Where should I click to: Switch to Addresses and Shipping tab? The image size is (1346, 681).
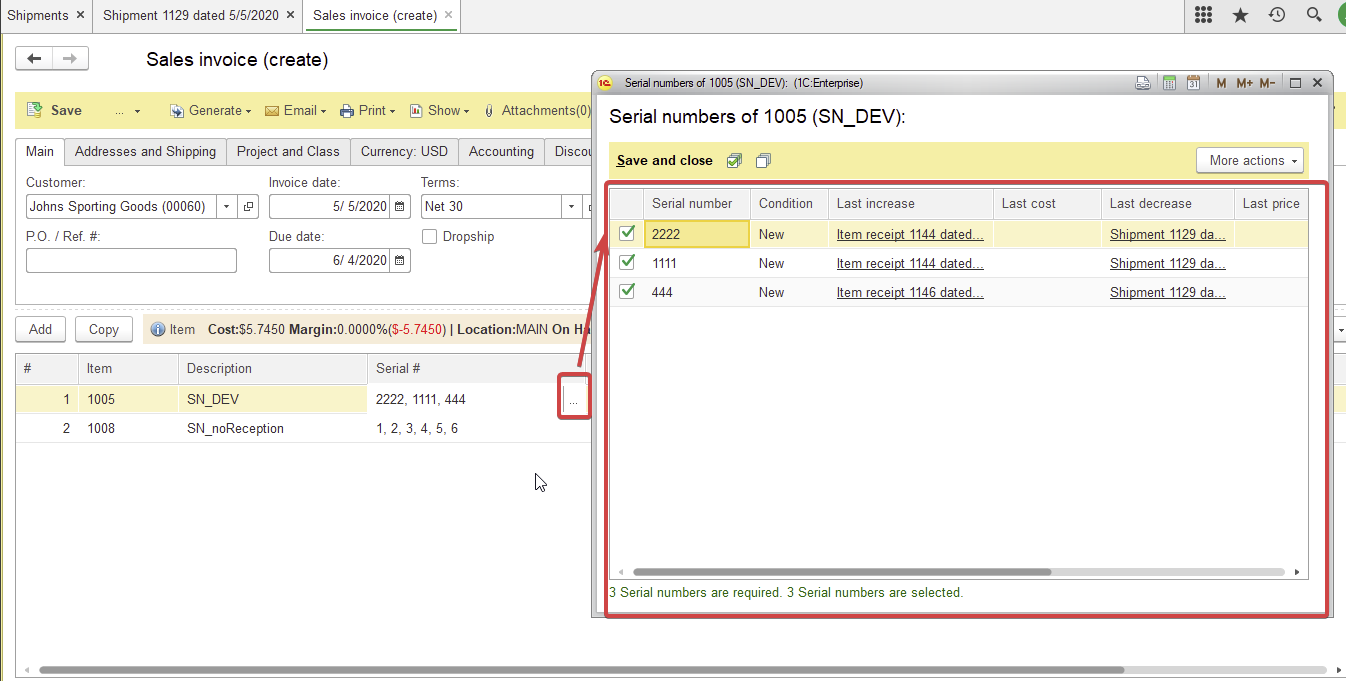(x=145, y=152)
